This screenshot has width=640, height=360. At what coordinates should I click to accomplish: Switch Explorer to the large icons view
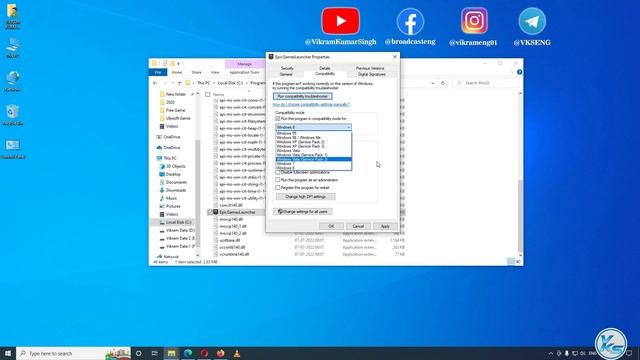click(x=518, y=262)
